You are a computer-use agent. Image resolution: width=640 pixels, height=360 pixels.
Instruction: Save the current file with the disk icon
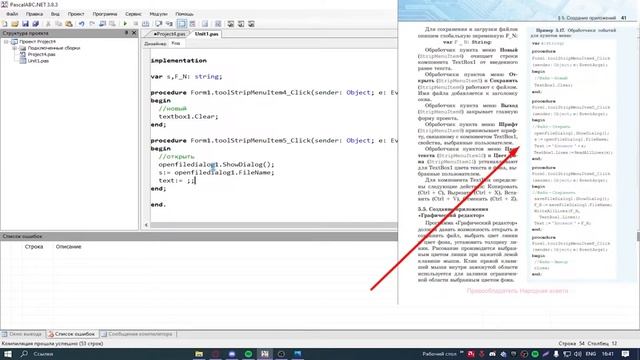(x=25, y=24)
